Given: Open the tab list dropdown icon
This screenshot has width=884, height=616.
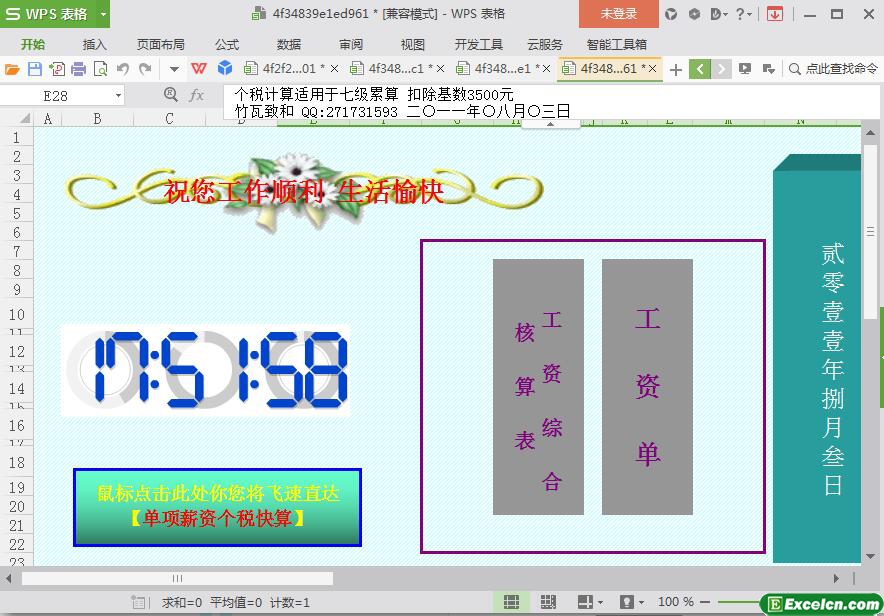Looking at the screenshot, I should pos(768,69).
